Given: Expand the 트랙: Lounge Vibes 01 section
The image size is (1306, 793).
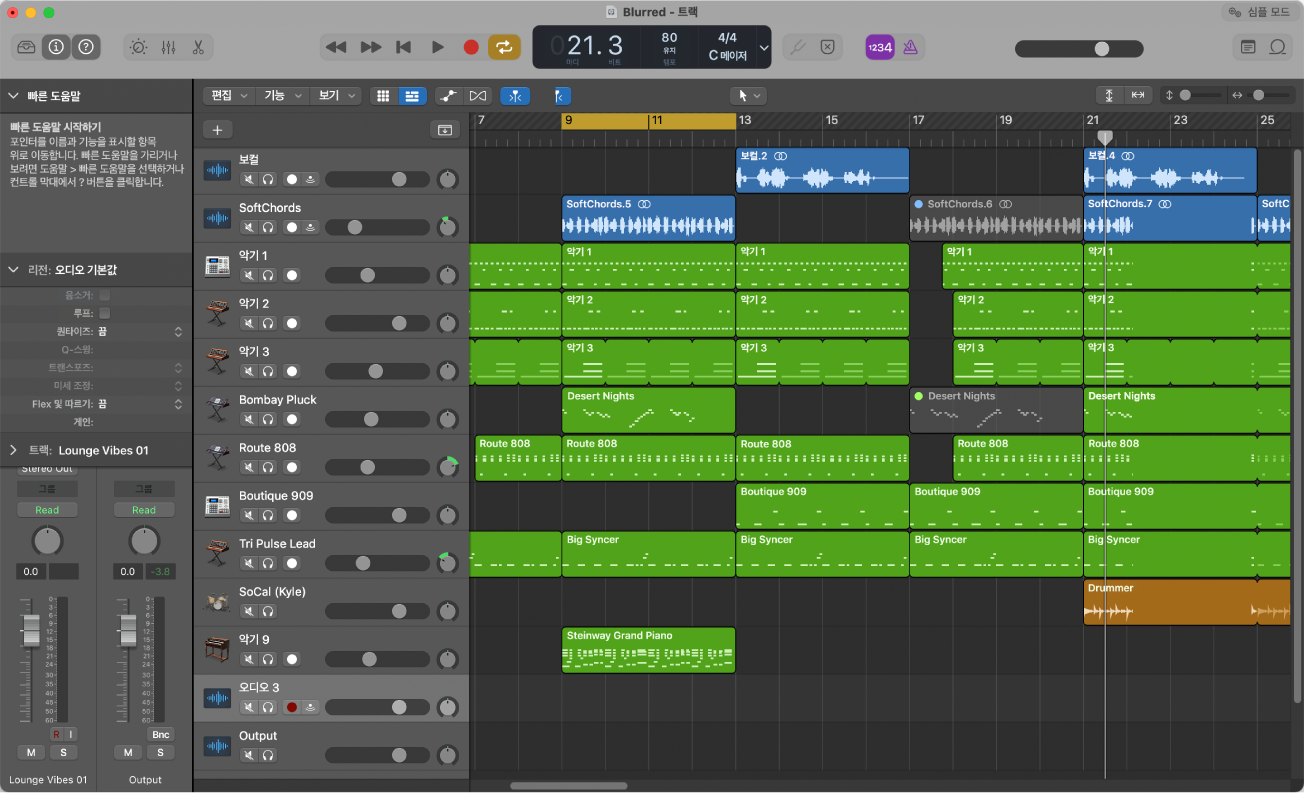Looking at the screenshot, I should pyautogui.click(x=14, y=450).
